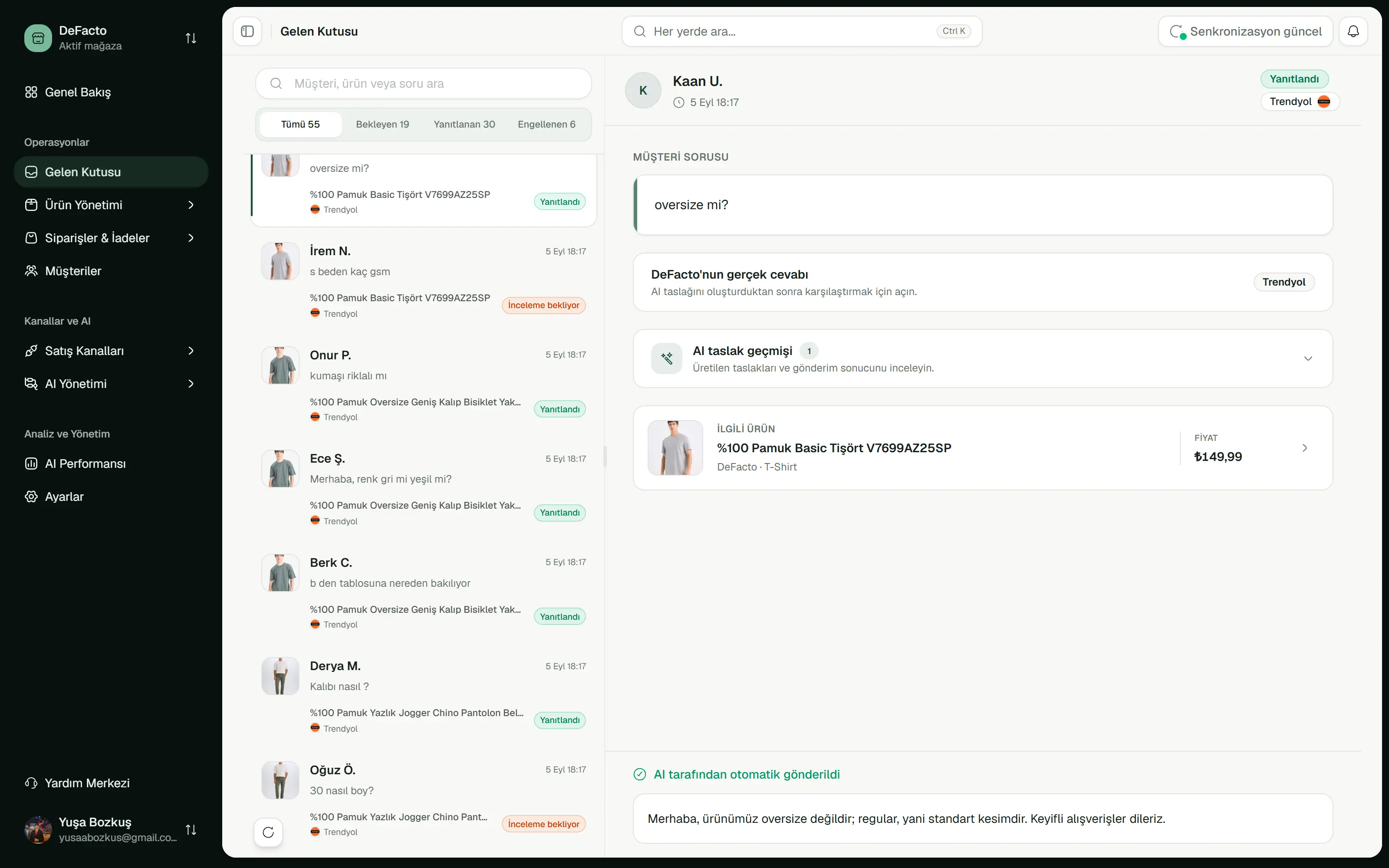The height and width of the screenshot is (868, 1389).
Task: Click the Siparişler & İadeler bag icon
Action: (31, 238)
